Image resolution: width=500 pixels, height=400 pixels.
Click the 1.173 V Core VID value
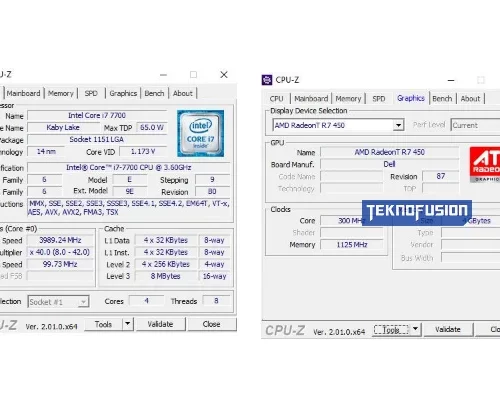click(143, 151)
